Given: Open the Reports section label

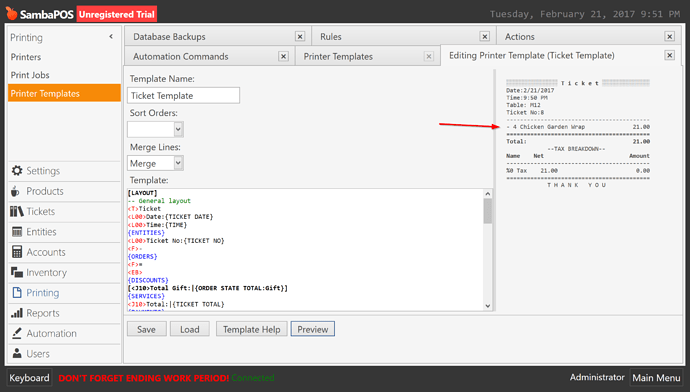Looking at the screenshot, I should click(x=43, y=313).
